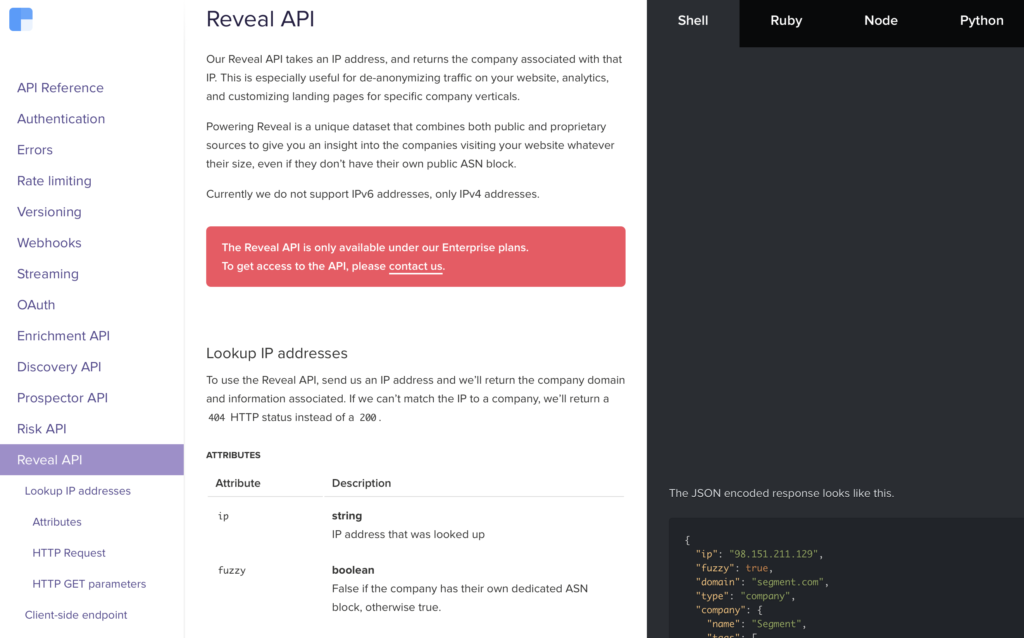Go to HTTP Request sub-item
Screen dimensions: 1024x638
69,553
